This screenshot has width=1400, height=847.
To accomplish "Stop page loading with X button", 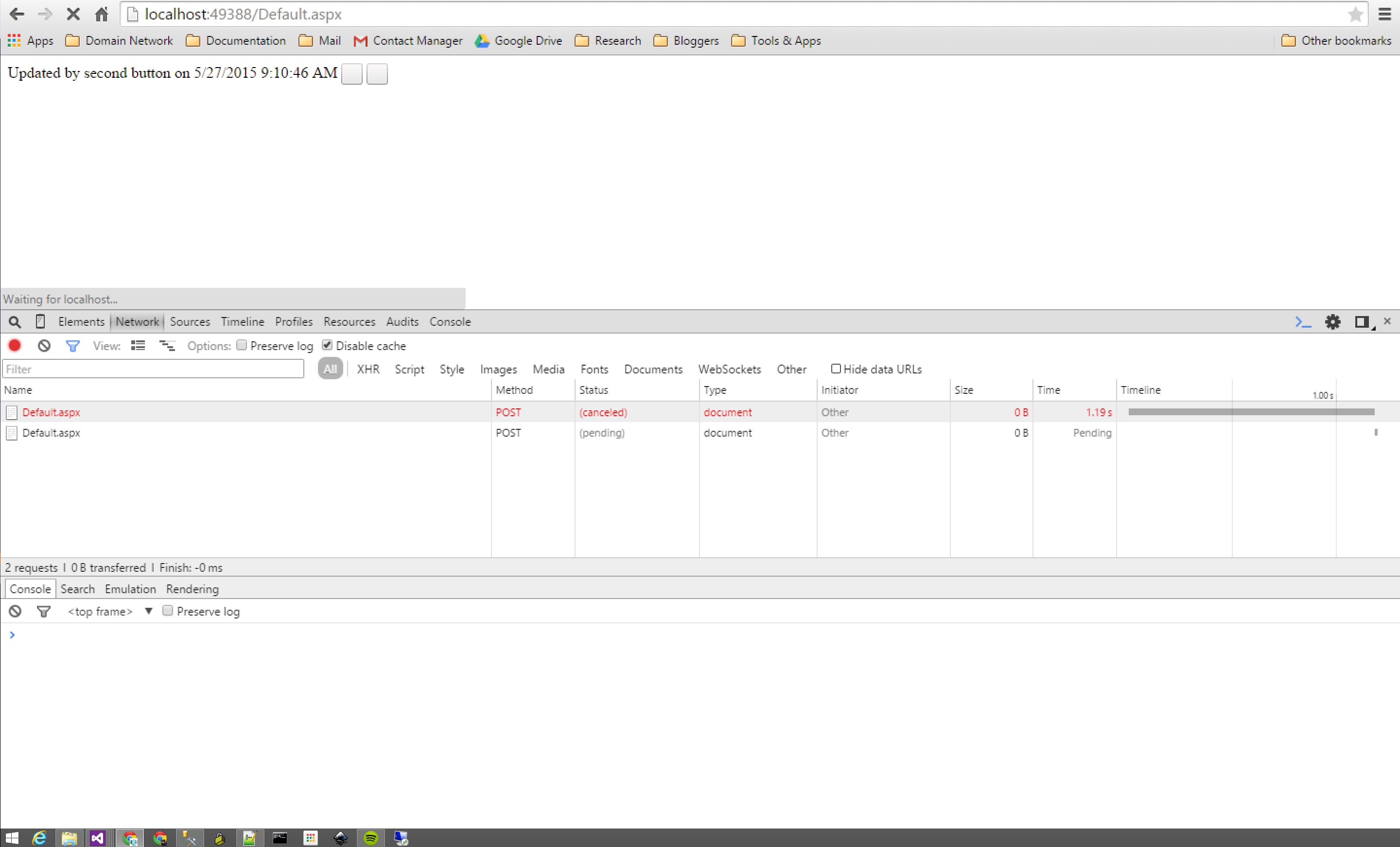I will tap(73, 14).
